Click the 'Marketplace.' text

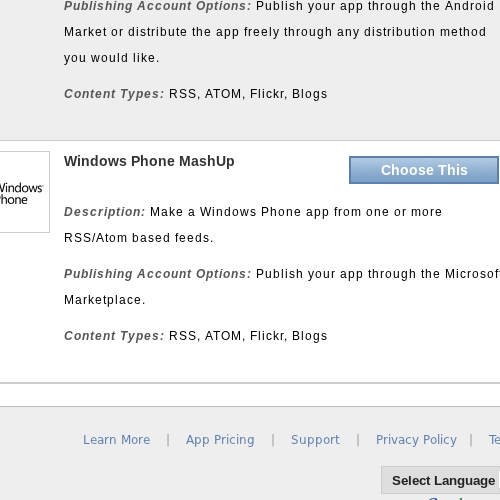[x=105, y=300]
